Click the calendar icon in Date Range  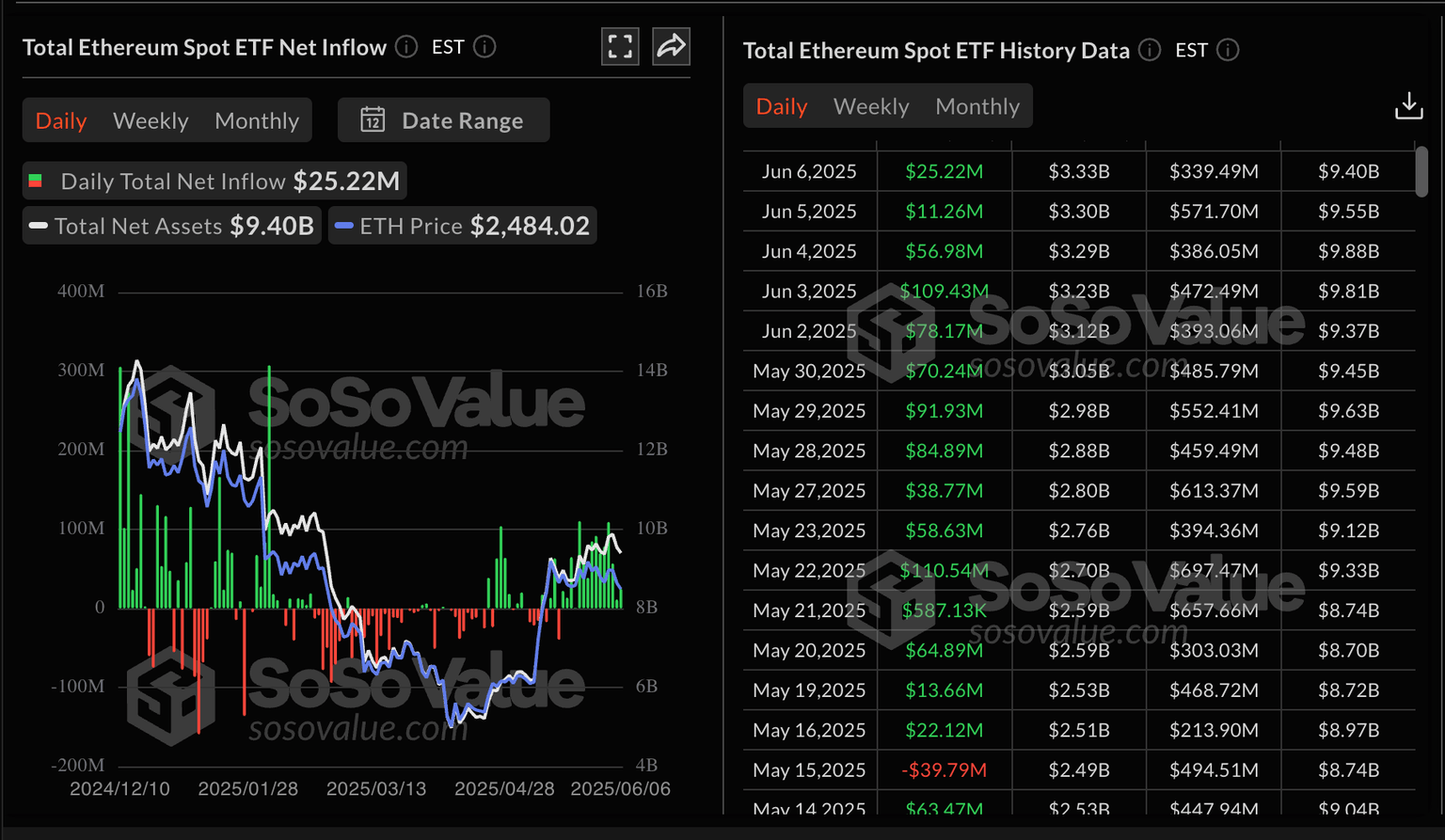point(373,120)
